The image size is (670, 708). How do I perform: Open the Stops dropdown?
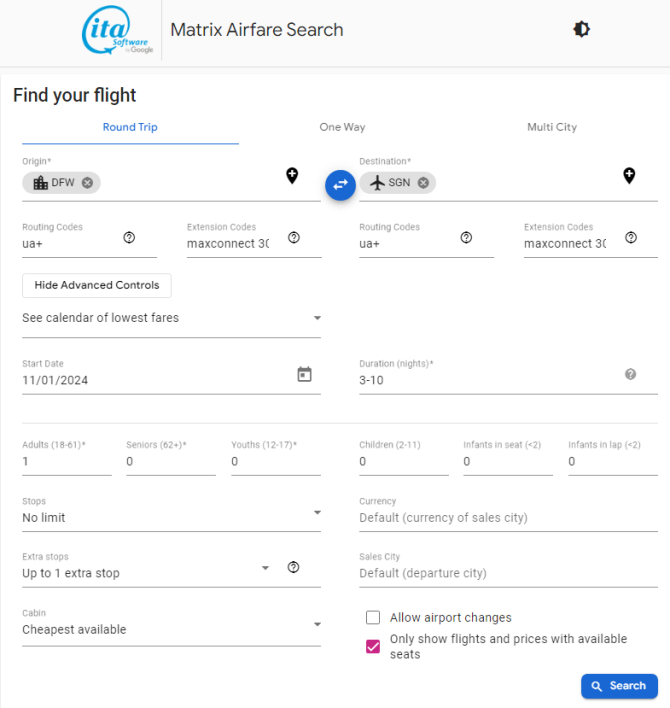tap(172, 512)
